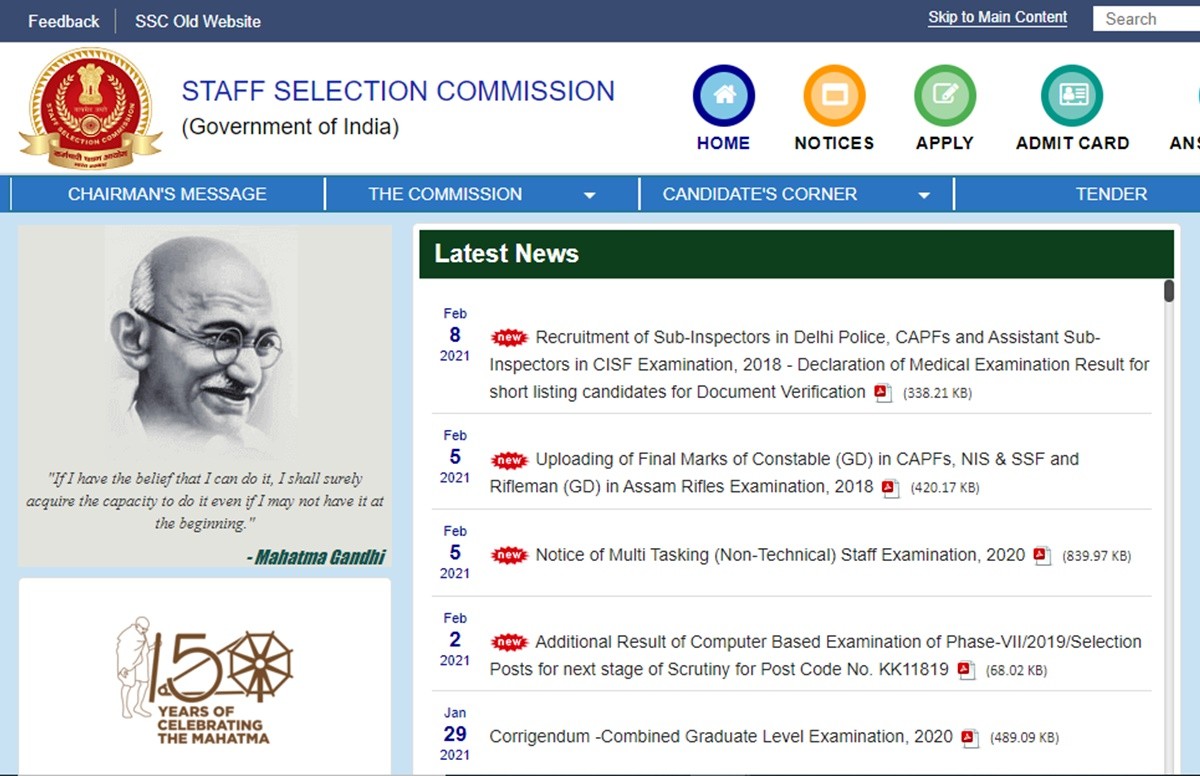1200x776 pixels.
Task: Open PDF icon for Combined Graduate Level corrigendum
Action: point(969,738)
